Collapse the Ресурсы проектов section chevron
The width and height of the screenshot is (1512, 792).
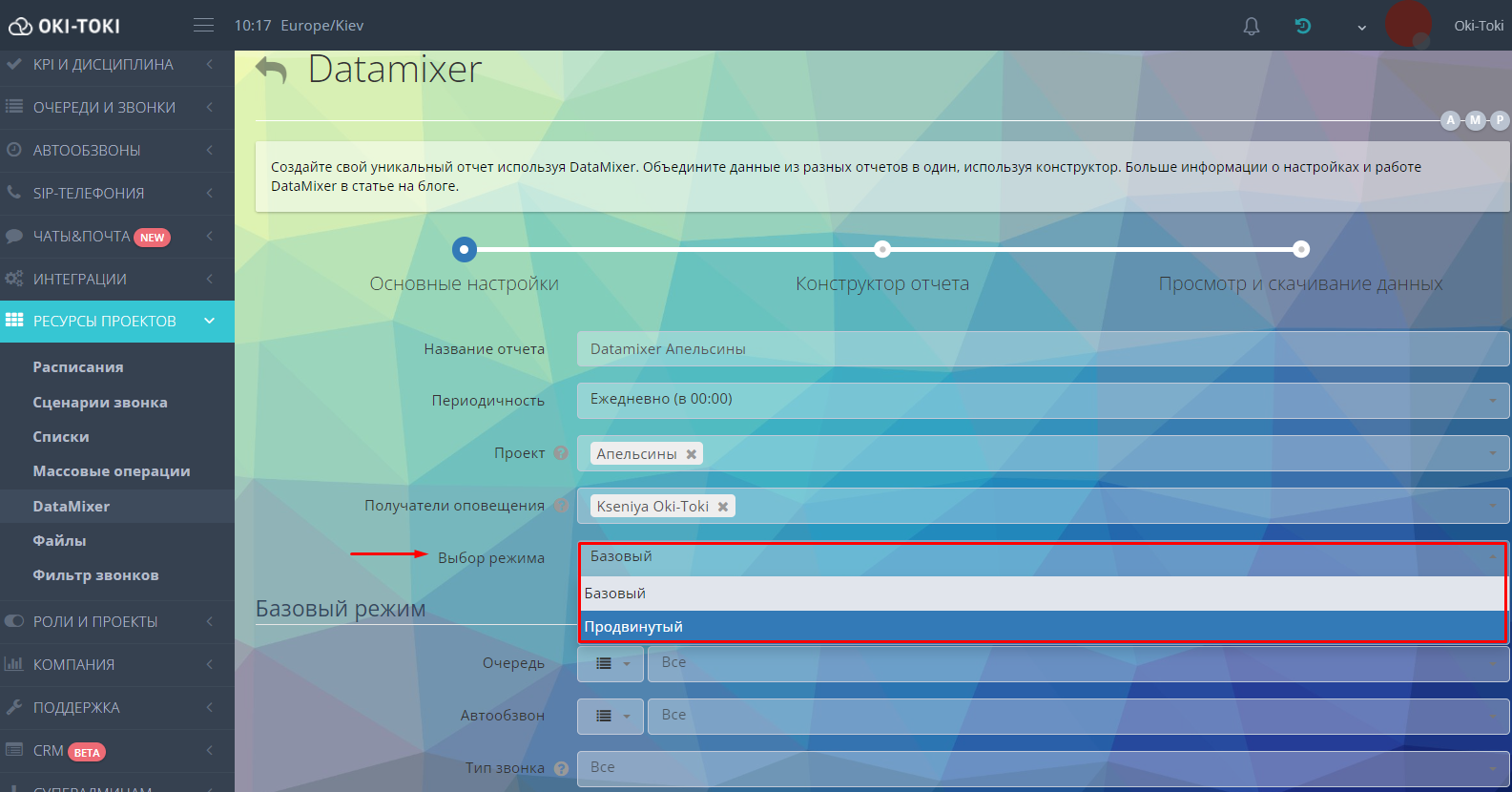tap(210, 321)
